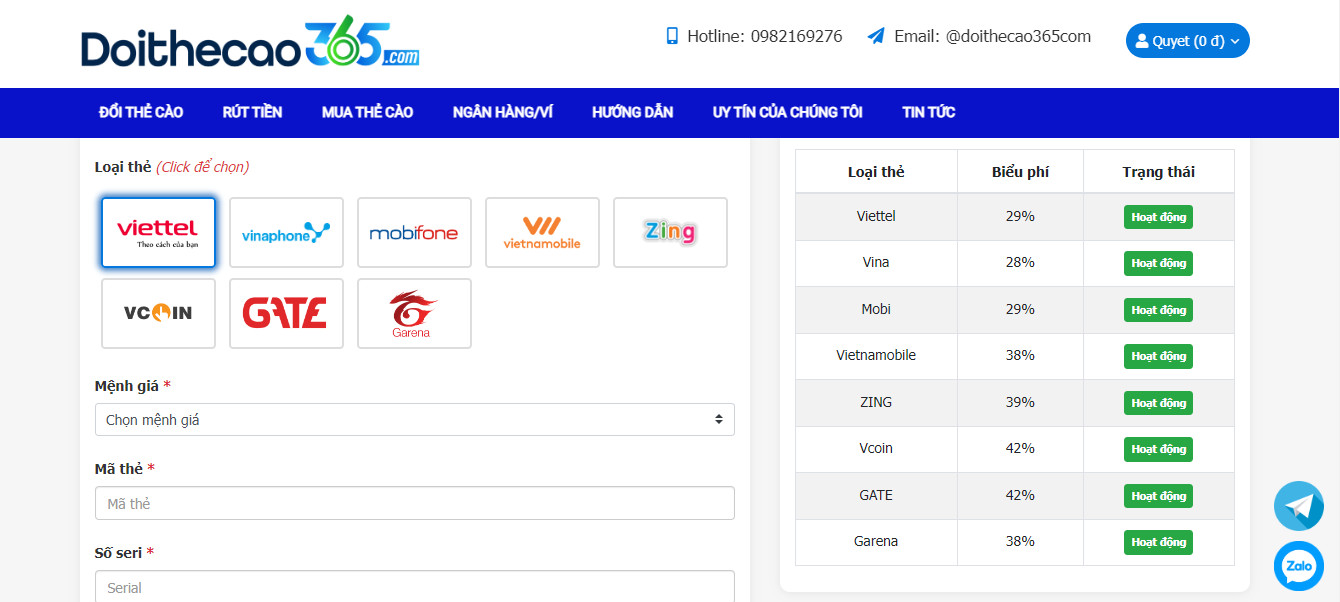Image resolution: width=1340 pixels, height=602 pixels.
Task: Click Hoạt động badge in Vietnamobile row
Action: pos(1158,356)
